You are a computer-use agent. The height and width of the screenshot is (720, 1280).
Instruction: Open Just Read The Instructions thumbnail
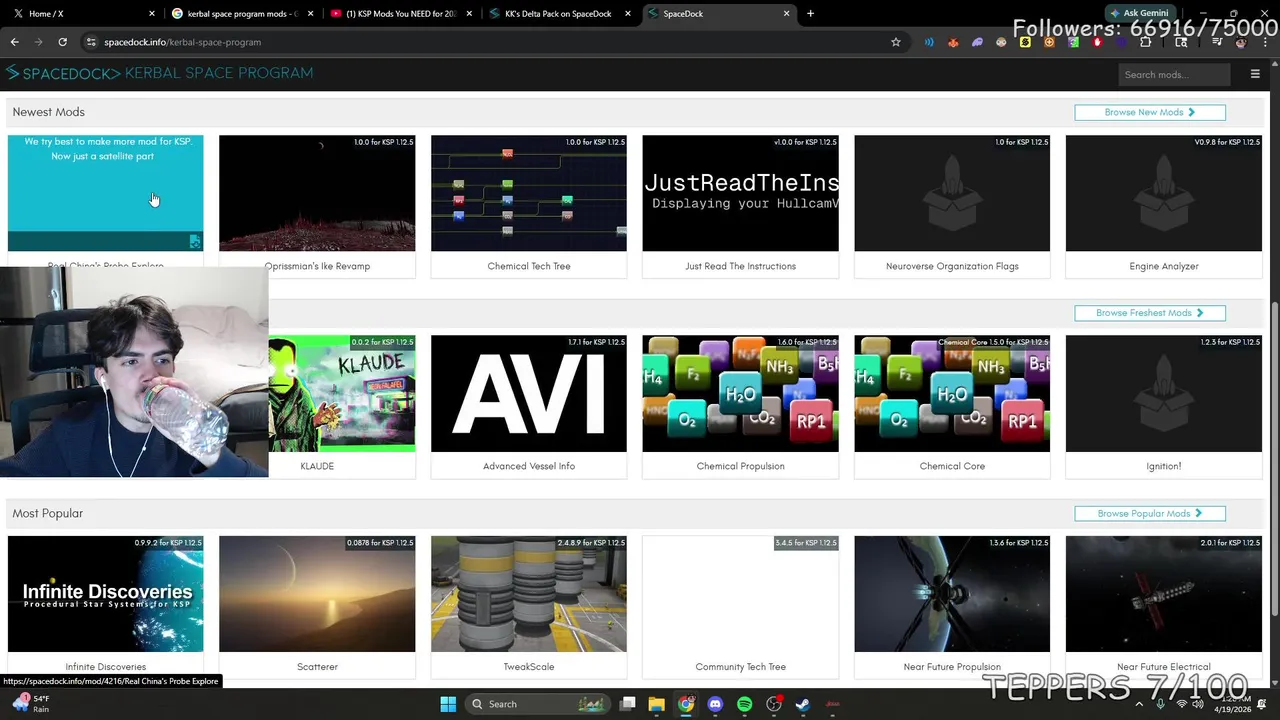pyautogui.click(x=740, y=193)
